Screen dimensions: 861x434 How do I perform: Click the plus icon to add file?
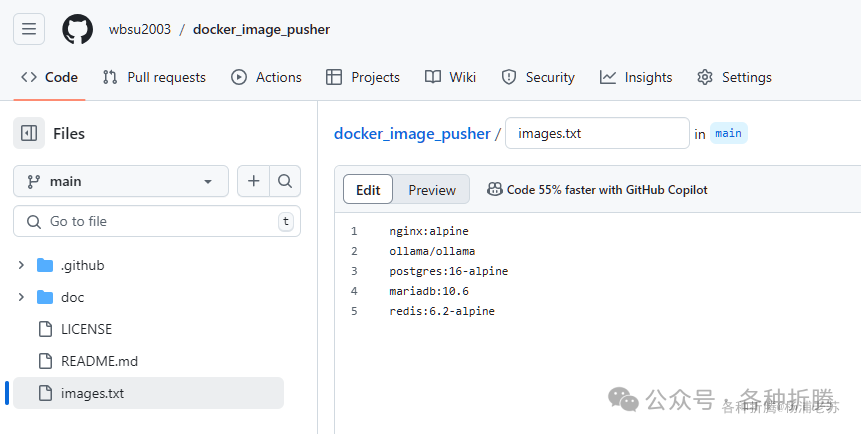click(253, 181)
